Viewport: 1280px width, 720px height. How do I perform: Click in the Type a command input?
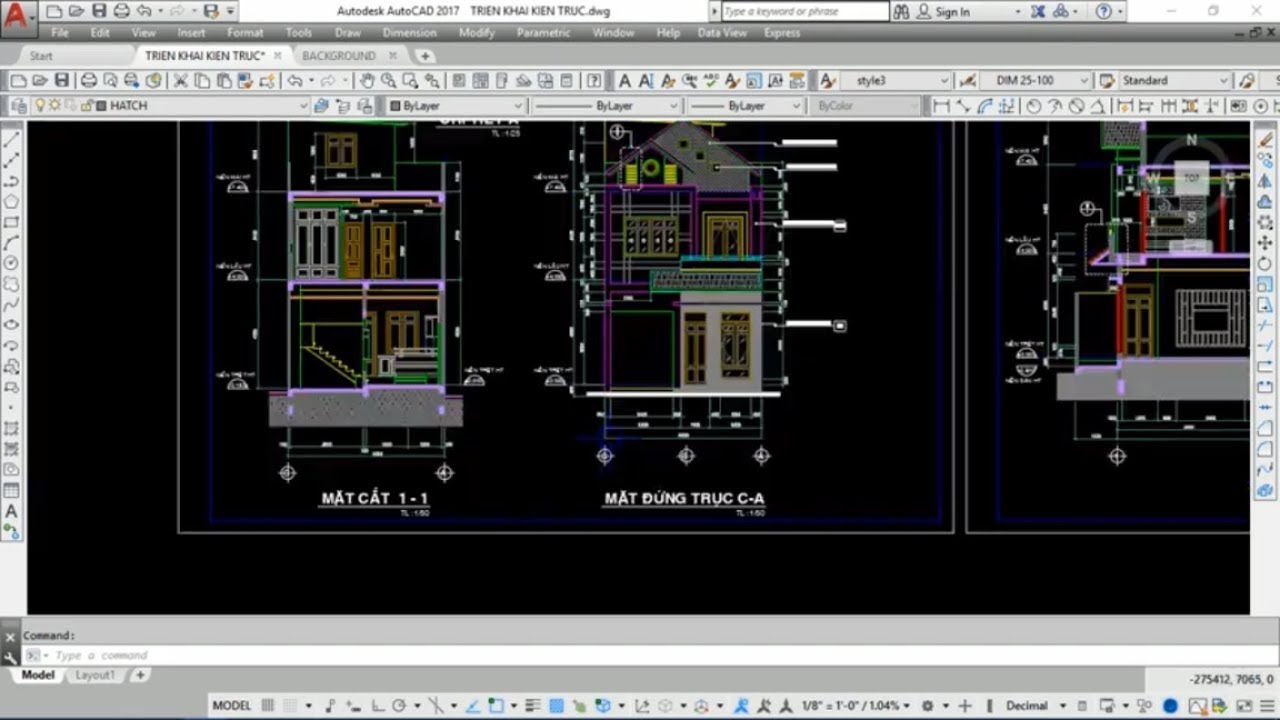coord(640,655)
